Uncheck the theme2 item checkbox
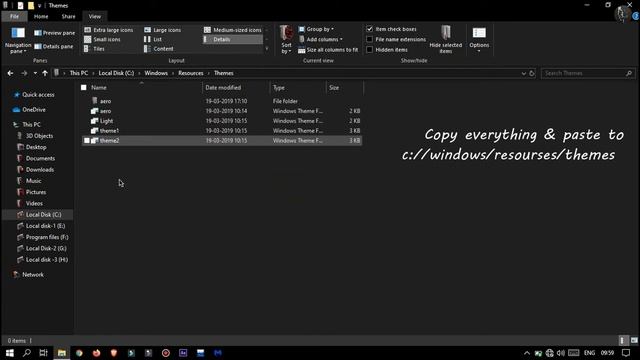This screenshot has width=640, height=360. [x=87, y=140]
